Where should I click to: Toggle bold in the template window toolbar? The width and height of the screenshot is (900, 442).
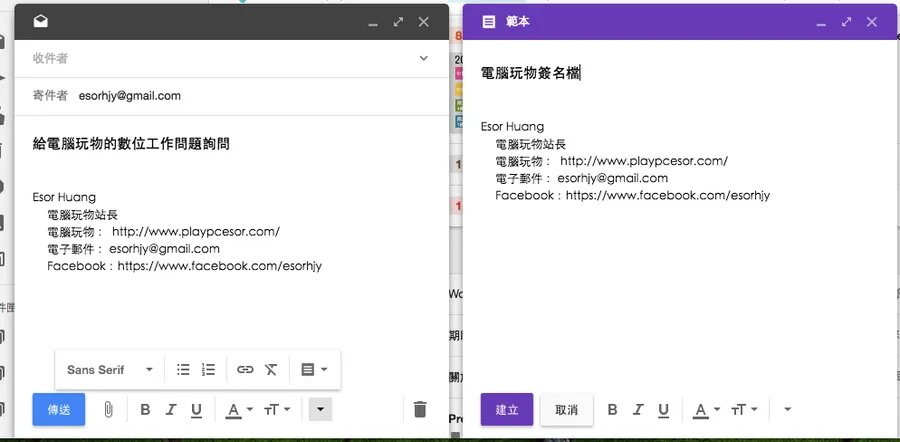(x=612, y=410)
